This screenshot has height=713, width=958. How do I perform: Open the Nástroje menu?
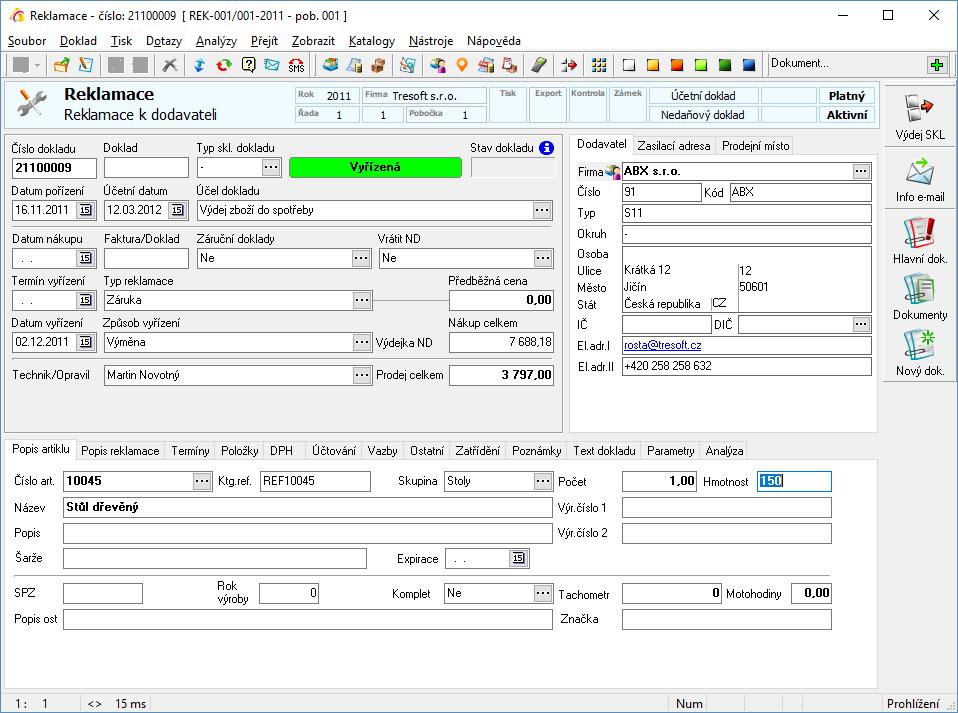pos(431,41)
